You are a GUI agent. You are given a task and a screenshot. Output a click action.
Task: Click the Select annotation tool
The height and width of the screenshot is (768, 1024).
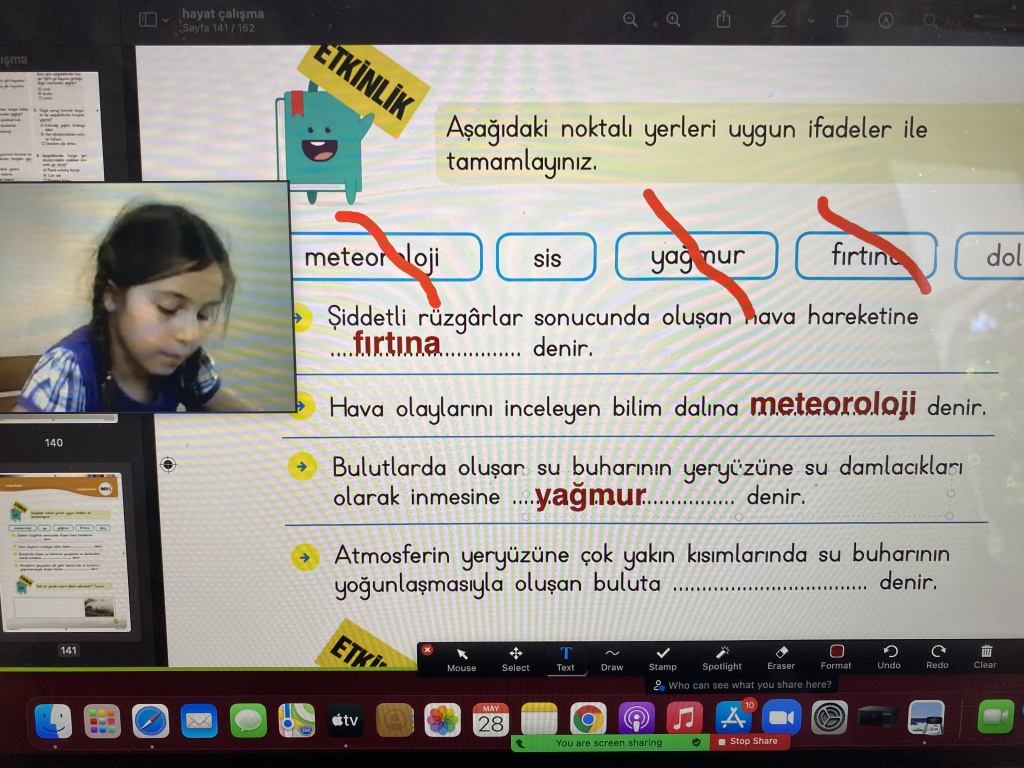[515, 657]
